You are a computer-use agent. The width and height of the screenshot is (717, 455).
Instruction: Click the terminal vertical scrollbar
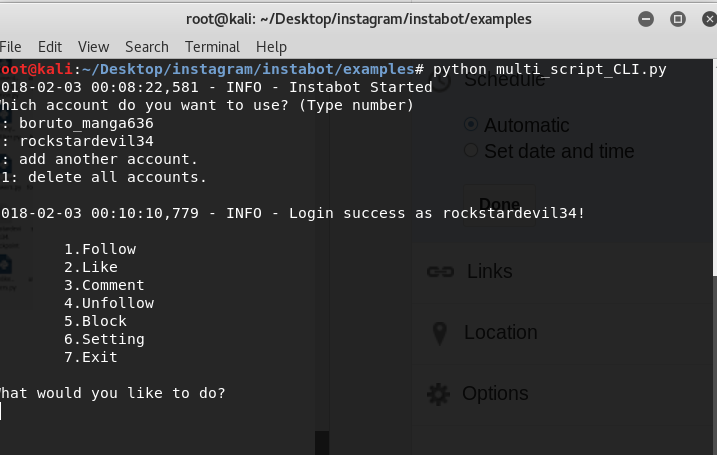click(715, 167)
